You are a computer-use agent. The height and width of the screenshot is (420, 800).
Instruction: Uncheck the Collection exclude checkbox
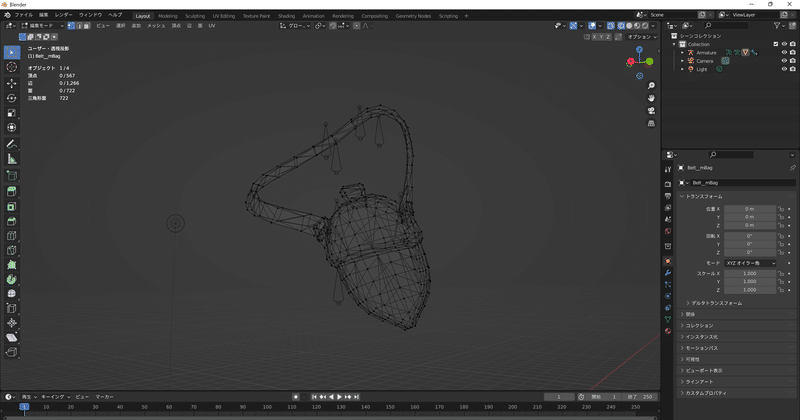pyautogui.click(x=775, y=44)
